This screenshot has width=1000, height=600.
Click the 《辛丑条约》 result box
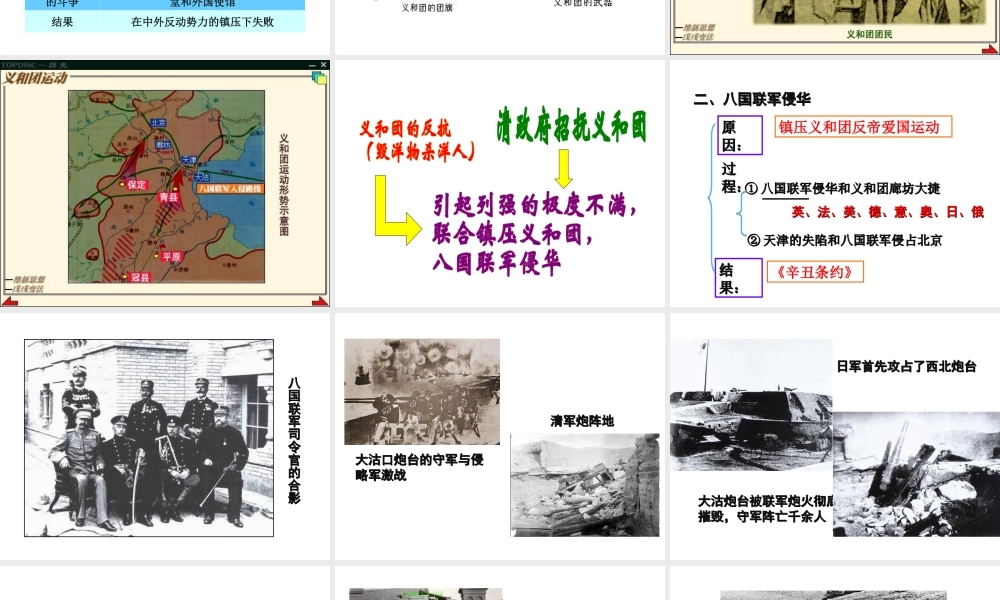815,272
